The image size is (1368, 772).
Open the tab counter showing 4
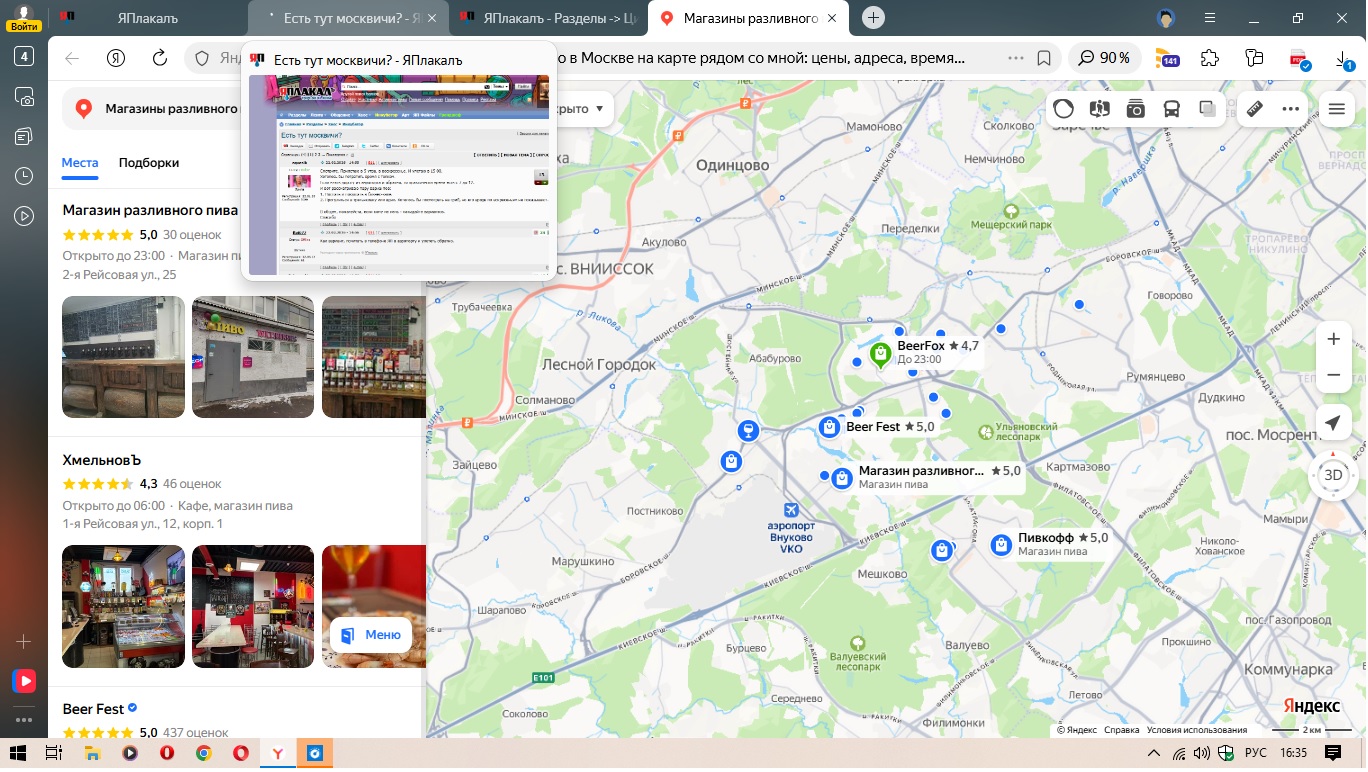click(24, 56)
